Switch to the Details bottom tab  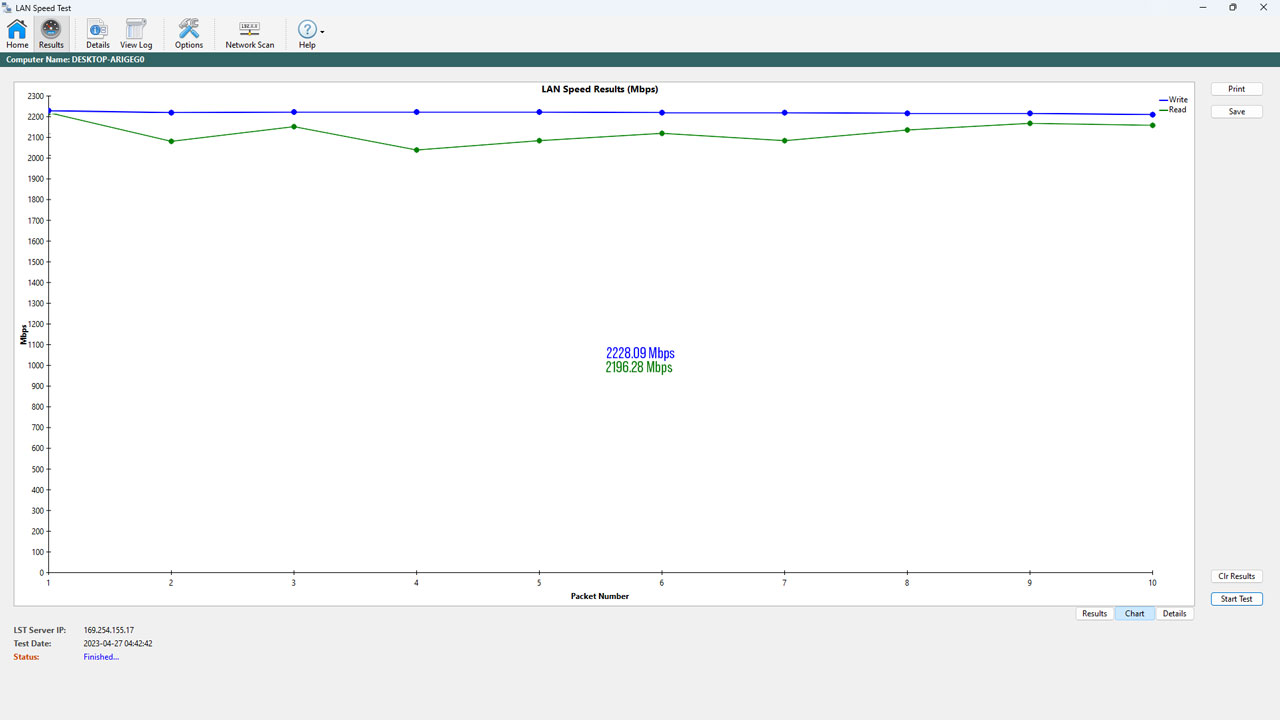point(1175,613)
